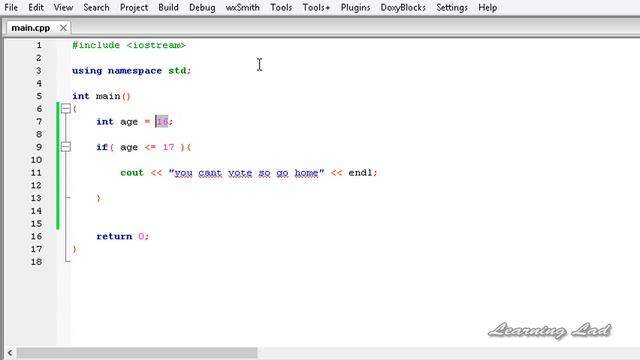
Task: Open the Help menu
Action: [488, 7]
